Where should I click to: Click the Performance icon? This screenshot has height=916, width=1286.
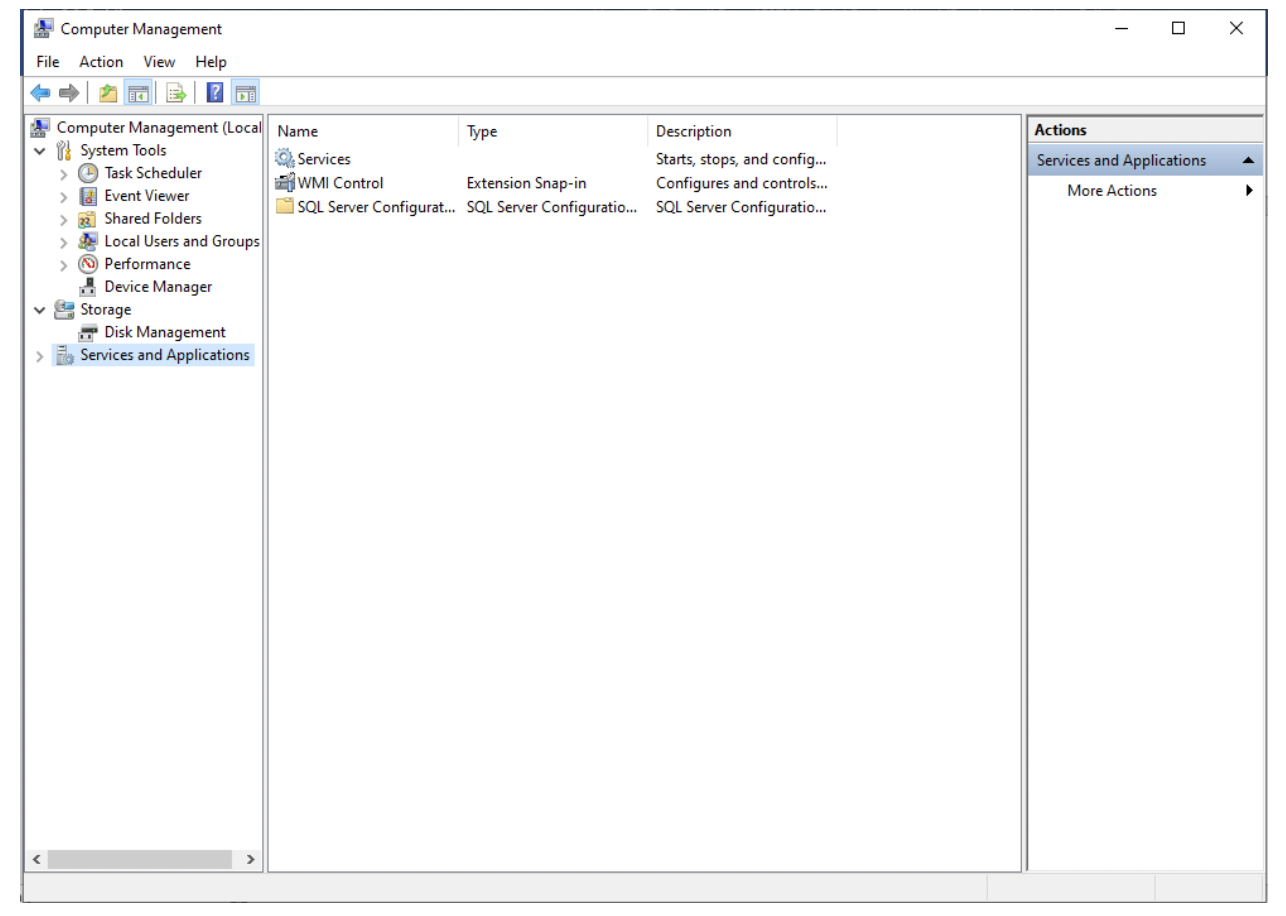click(88, 264)
